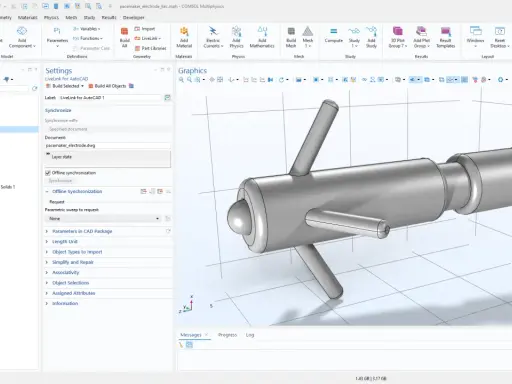Image resolution: width=512 pixels, height=384 pixels.
Task: Click the Label text field
Action: (110, 98)
